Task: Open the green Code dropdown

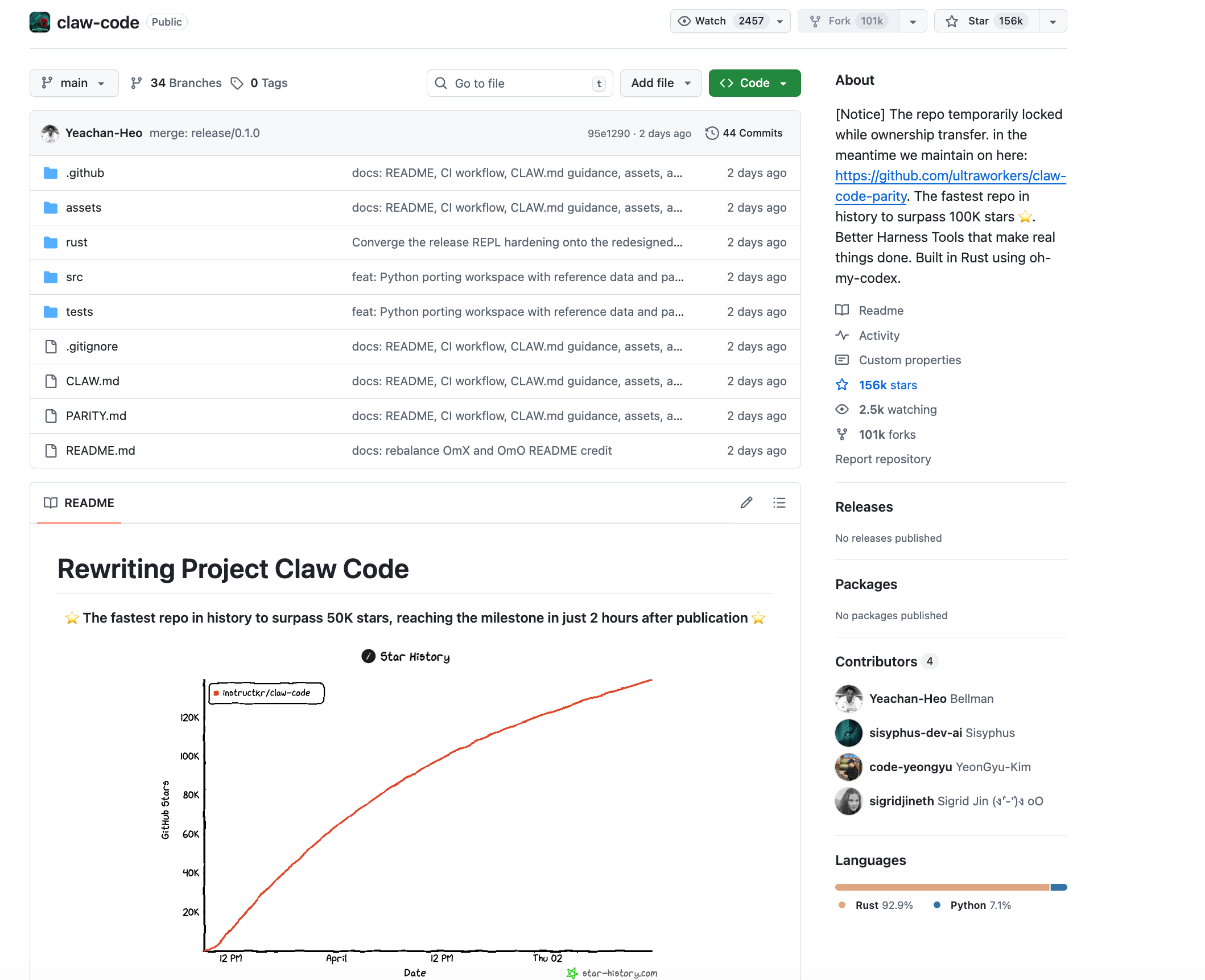Action: click(x=754, y=83)
